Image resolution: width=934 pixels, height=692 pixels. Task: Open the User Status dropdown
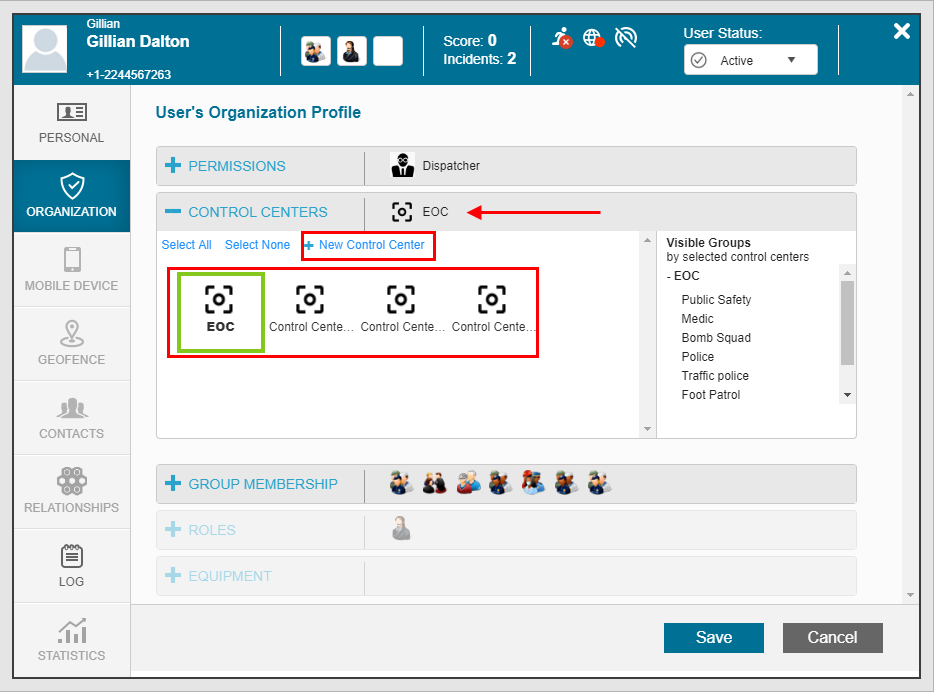pyautogui.click(x=750, y=60)
